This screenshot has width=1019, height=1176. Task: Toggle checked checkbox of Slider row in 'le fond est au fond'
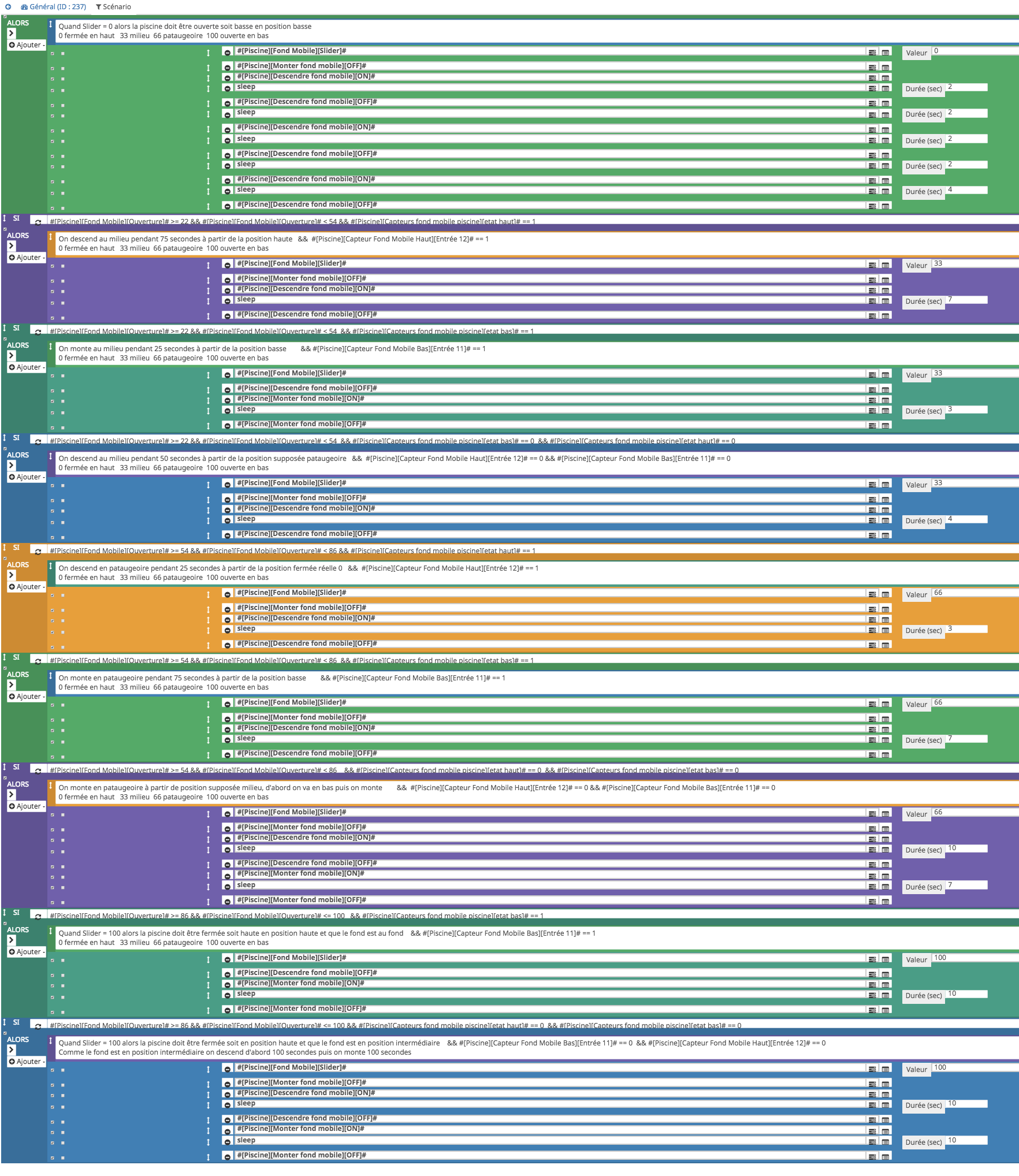coord(52,960)
